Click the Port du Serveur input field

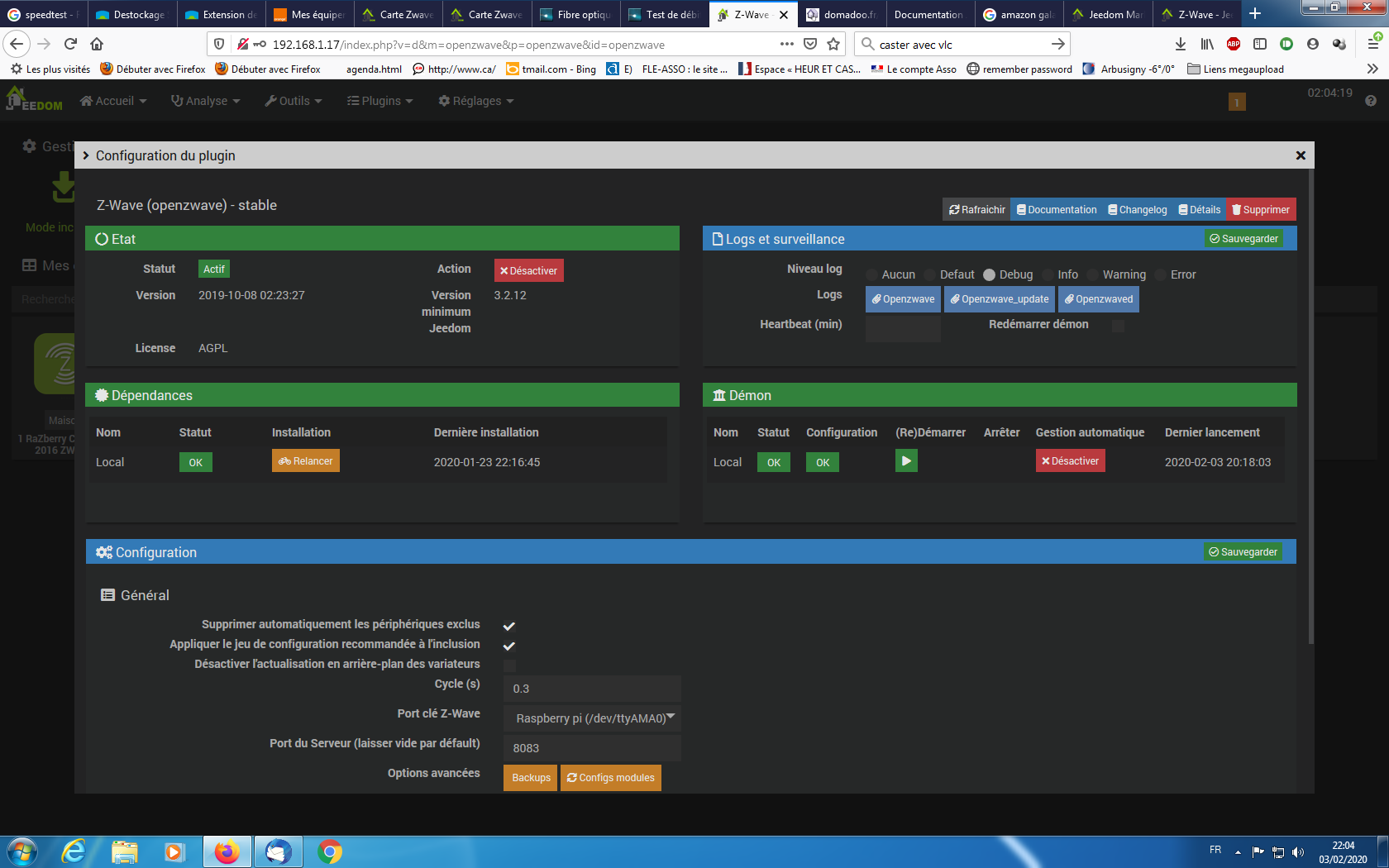[x=592, y=748]
